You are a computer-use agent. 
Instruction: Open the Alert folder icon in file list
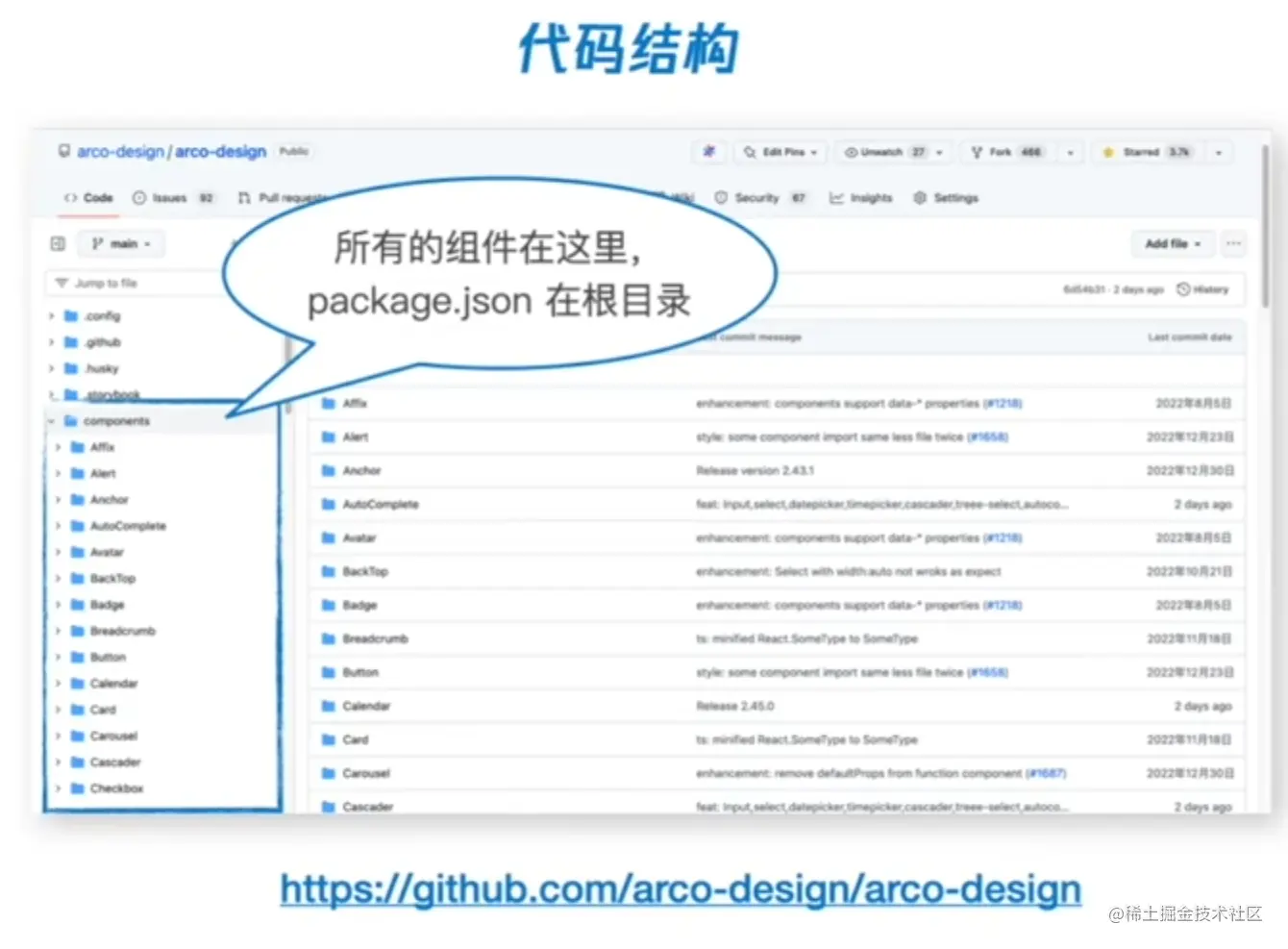[328, 437]
